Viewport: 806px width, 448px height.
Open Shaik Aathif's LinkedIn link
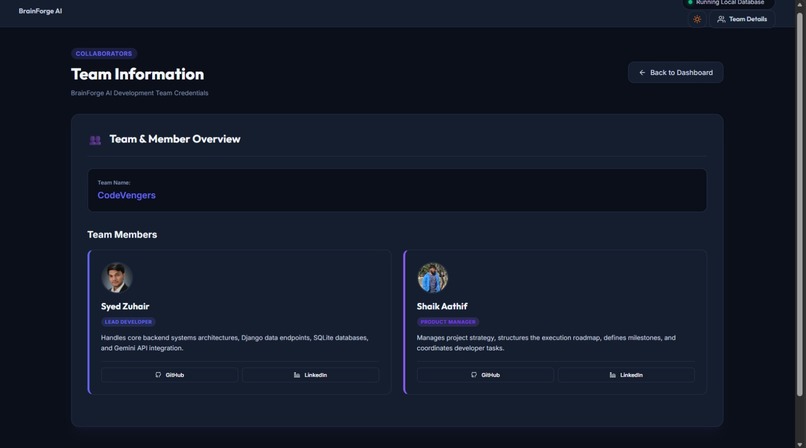click(626, 375)
